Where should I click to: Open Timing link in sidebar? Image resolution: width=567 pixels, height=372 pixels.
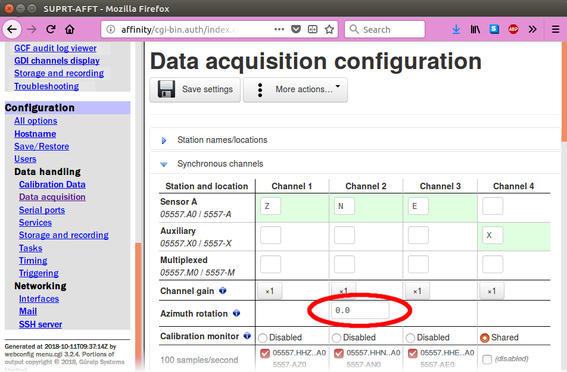click(x=33, y=261)
